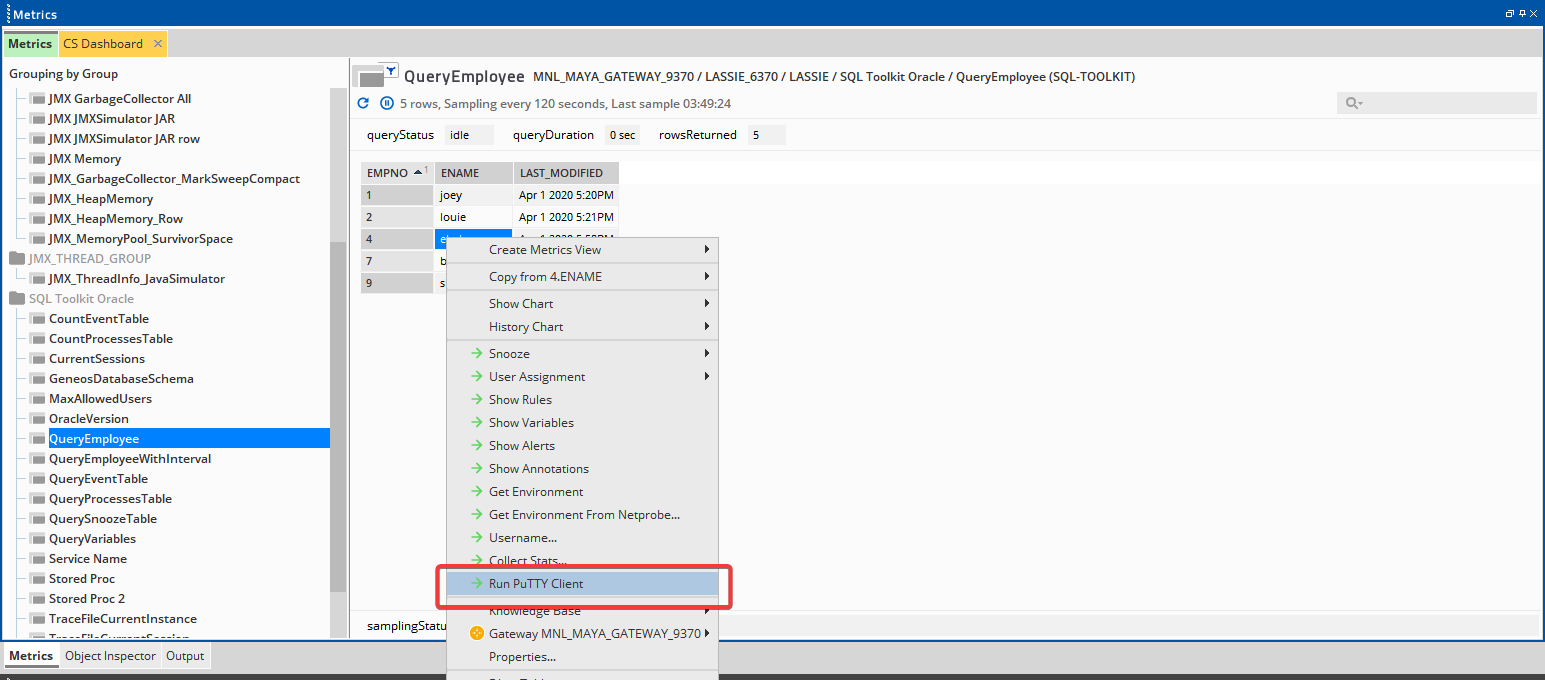The width and height of the screenshot is (1545, 680).
Task: Pause the dataview sampling
Action: point(386,103)
